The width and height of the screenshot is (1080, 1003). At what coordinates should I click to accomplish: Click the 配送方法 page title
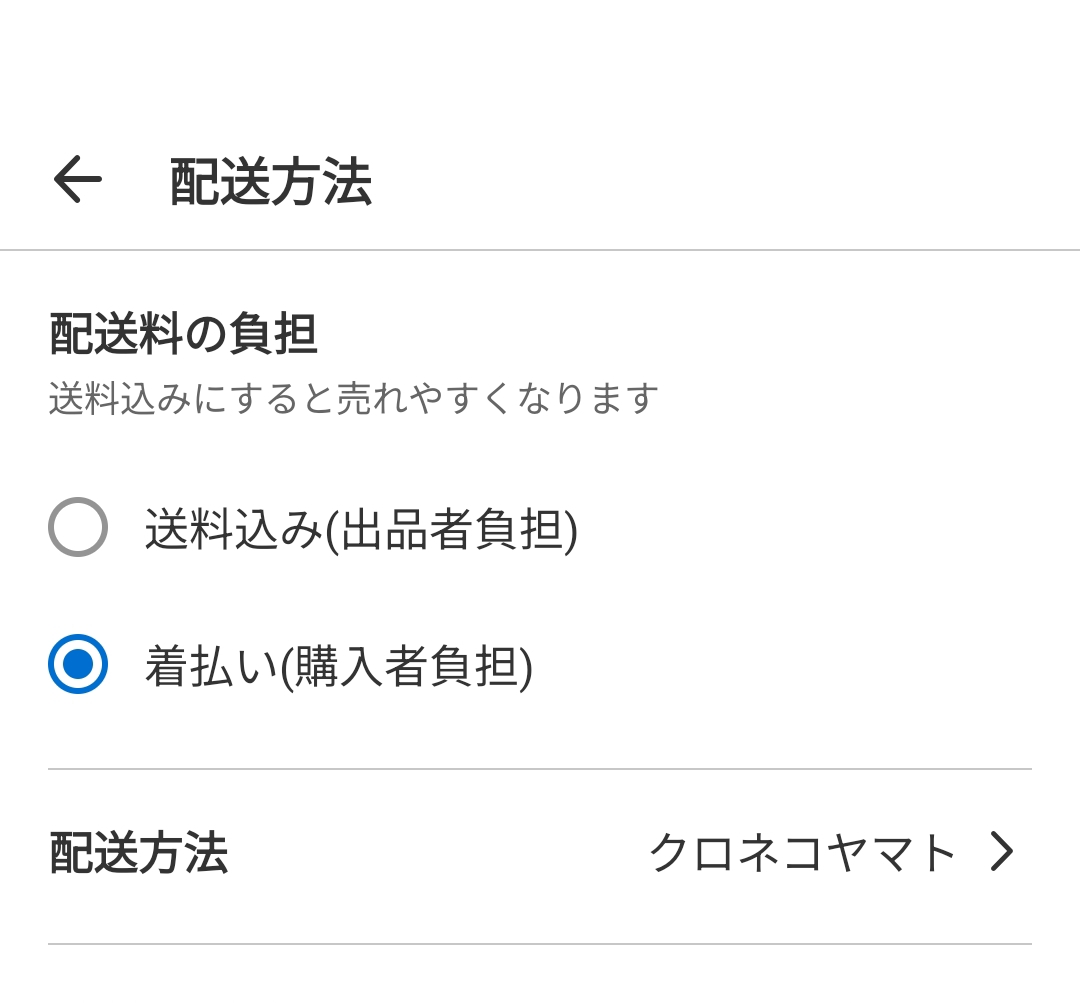pos(271,182)
